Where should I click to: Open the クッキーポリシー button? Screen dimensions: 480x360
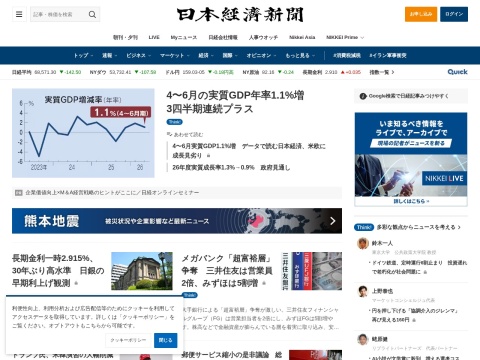point(128,340)
